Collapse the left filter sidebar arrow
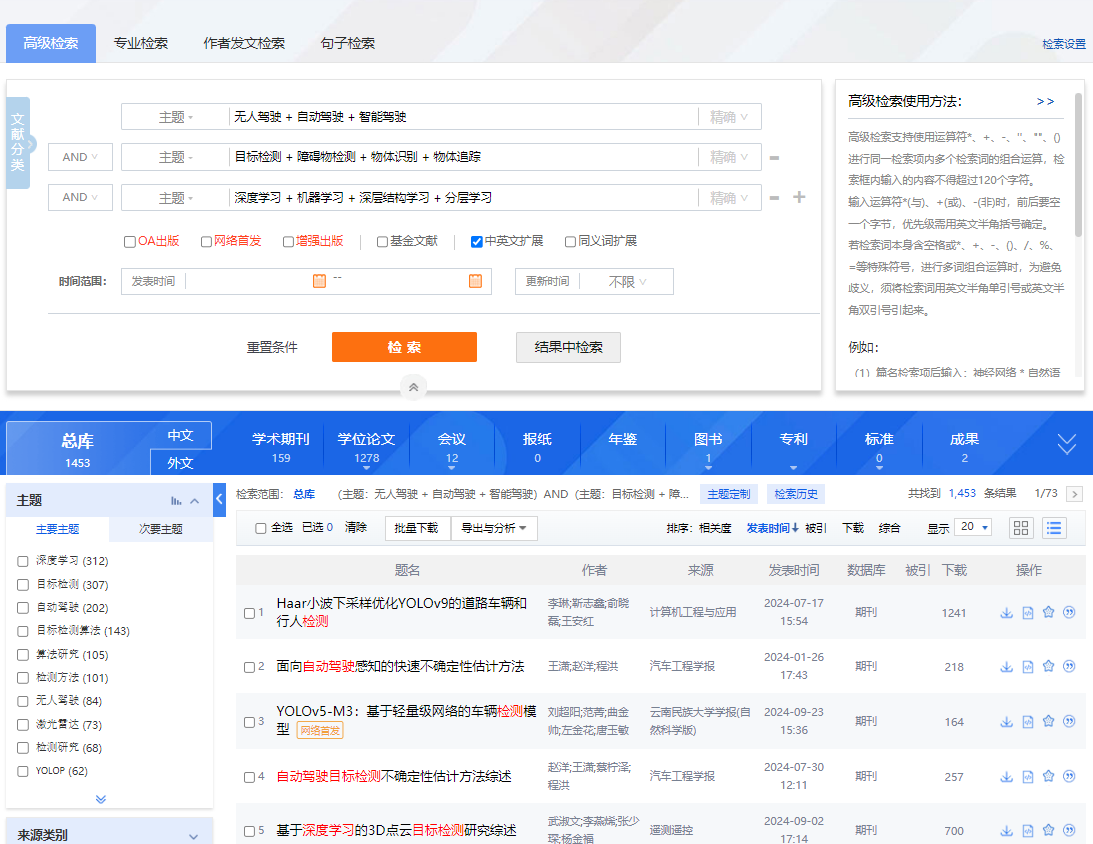The height and width of the screenshot is (844, 1093). tap(220, 499)
